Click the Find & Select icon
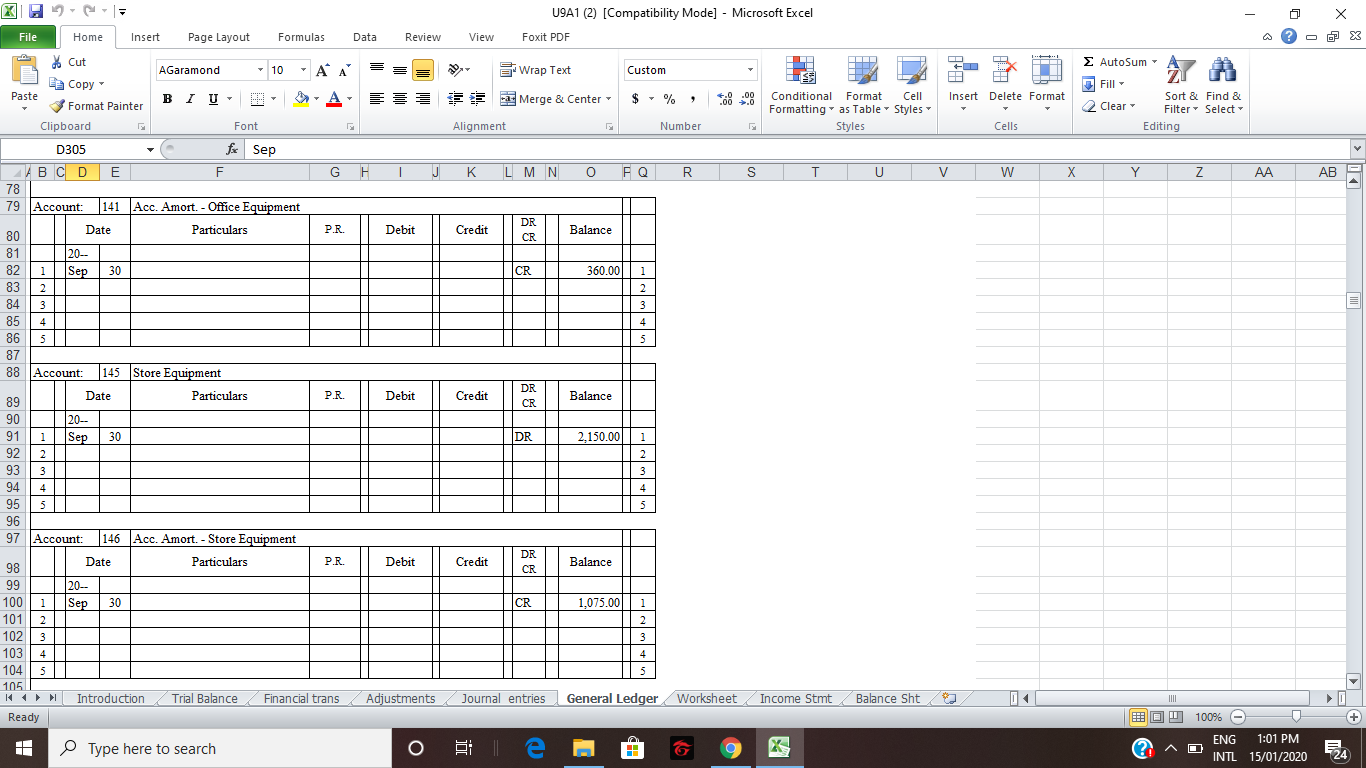The height and width of the screenshot is (768, 1366). (1224, 86)
